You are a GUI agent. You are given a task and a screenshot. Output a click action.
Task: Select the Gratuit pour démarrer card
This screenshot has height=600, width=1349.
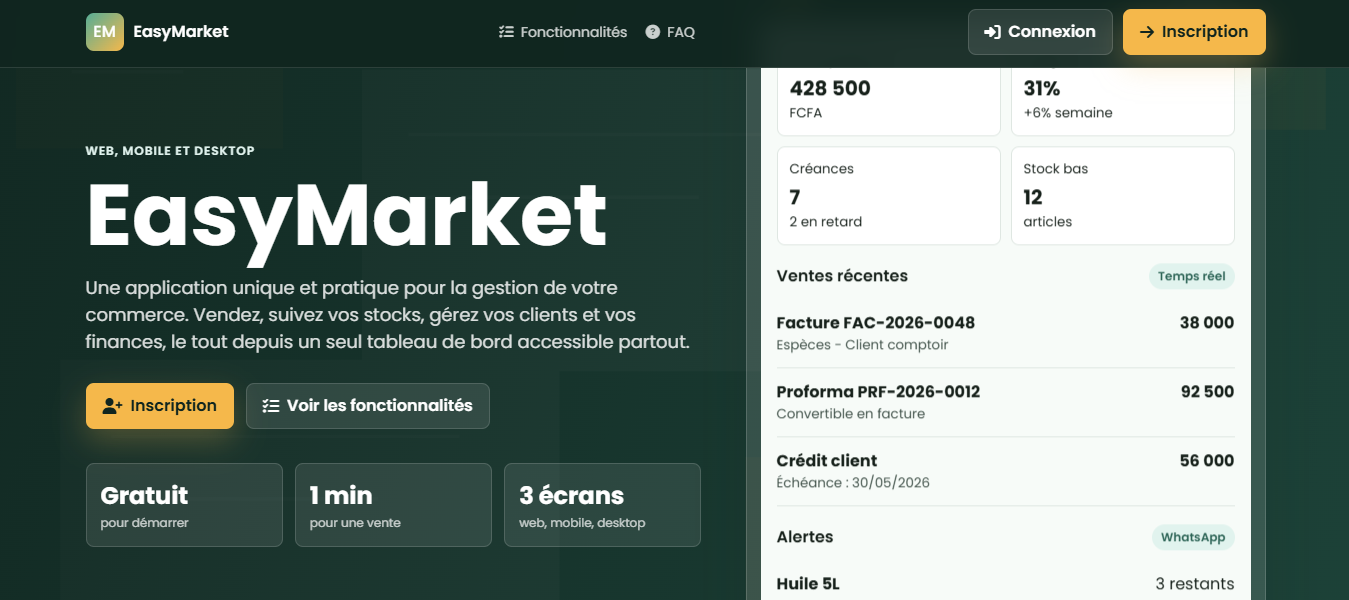(x=184, y=505)
